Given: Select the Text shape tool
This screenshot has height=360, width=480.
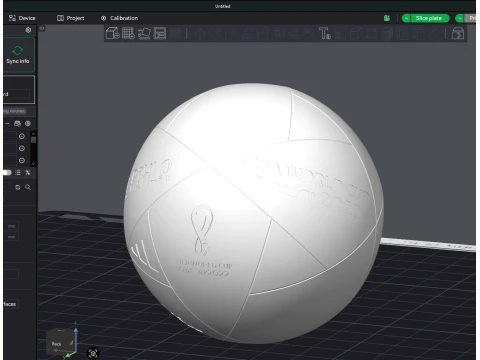Looking at the screenshot, I should coord(324,33).
